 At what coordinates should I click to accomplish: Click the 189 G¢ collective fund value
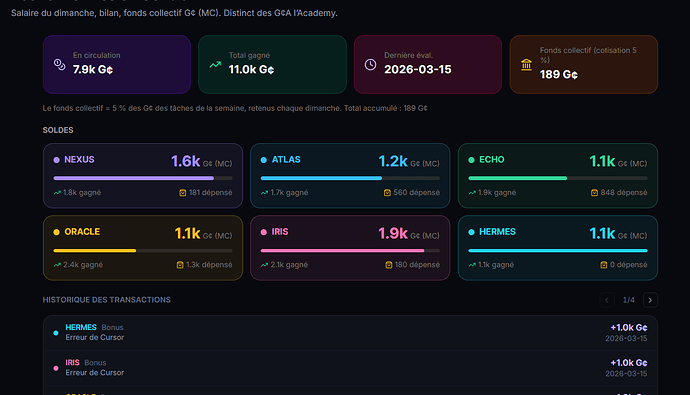(559, 74)
